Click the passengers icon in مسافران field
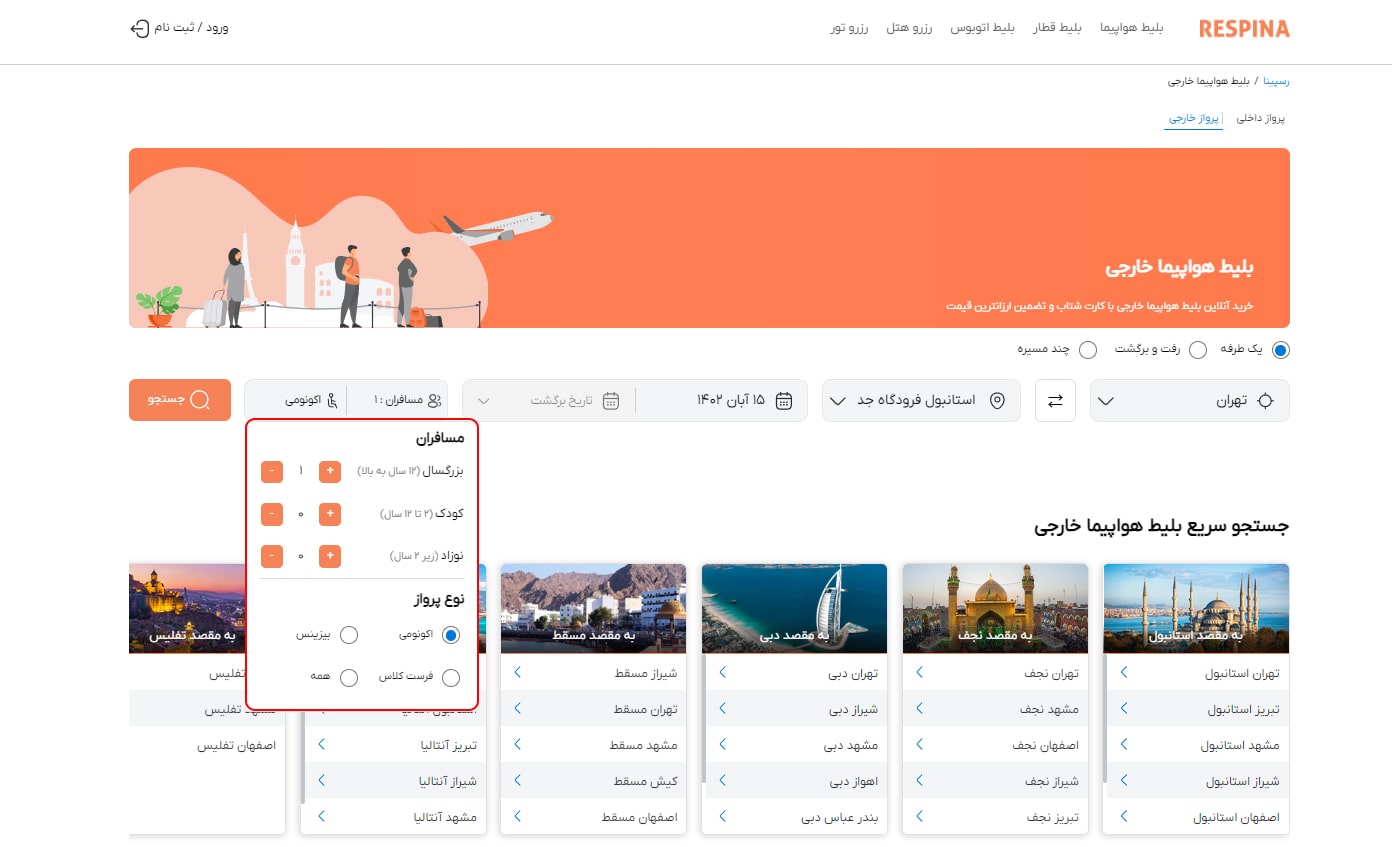1392x847 pixels. [432, 399]
